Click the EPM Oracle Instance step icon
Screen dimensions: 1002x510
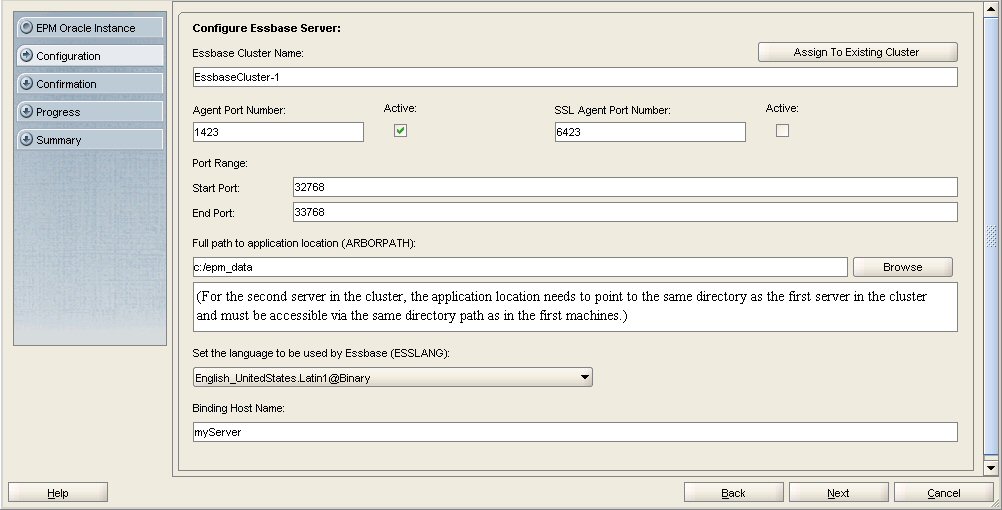tap(26, 27)
